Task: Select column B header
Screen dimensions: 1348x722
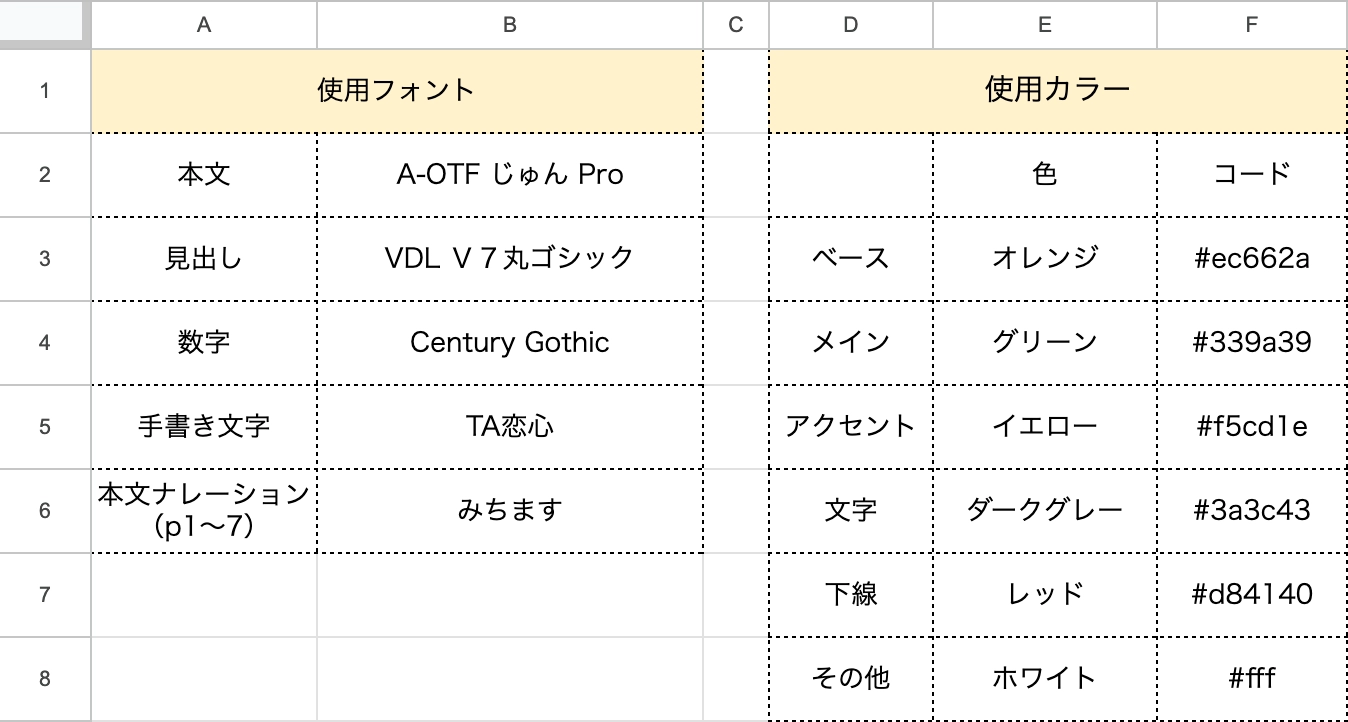Action: 510,26
